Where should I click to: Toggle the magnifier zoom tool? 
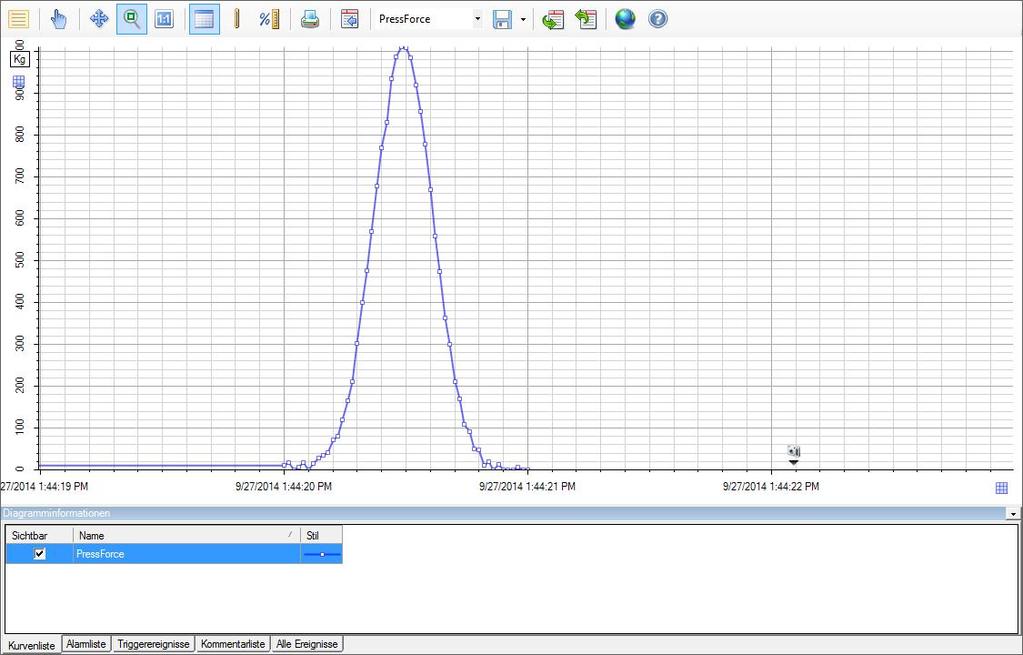tap(132, 19)
